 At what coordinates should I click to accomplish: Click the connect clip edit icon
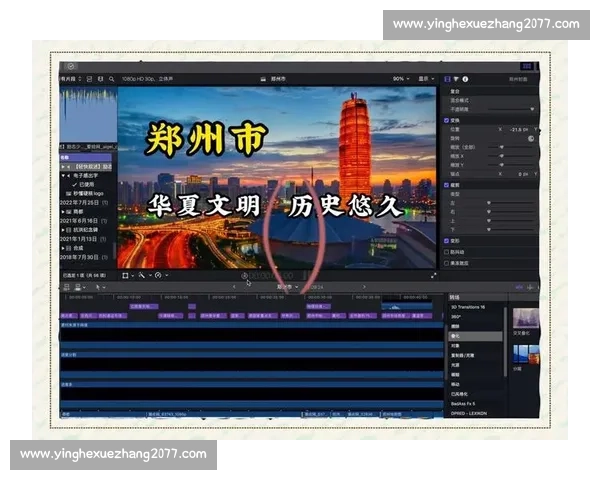78,287
